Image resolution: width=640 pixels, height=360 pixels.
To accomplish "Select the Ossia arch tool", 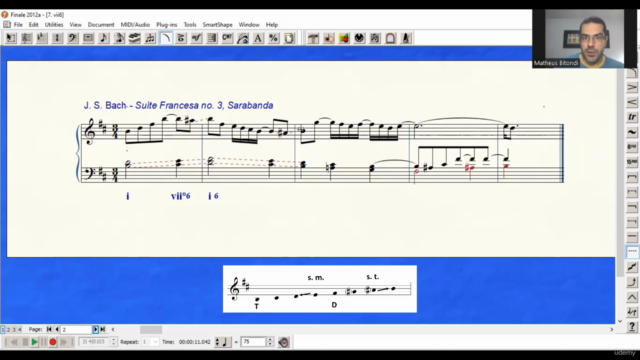I will (391, 38).
